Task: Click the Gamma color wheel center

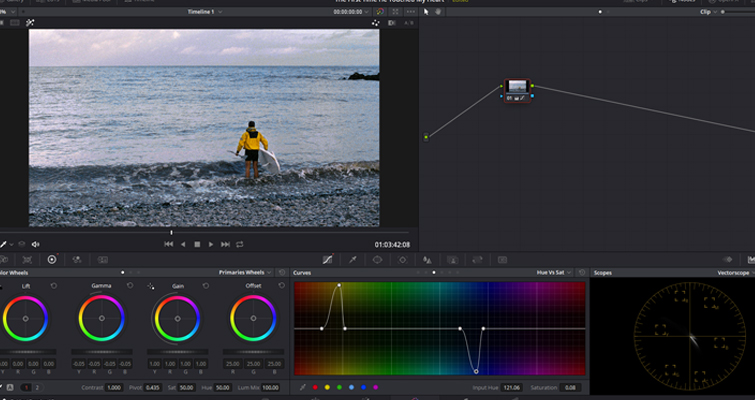Action: (102, 319)
